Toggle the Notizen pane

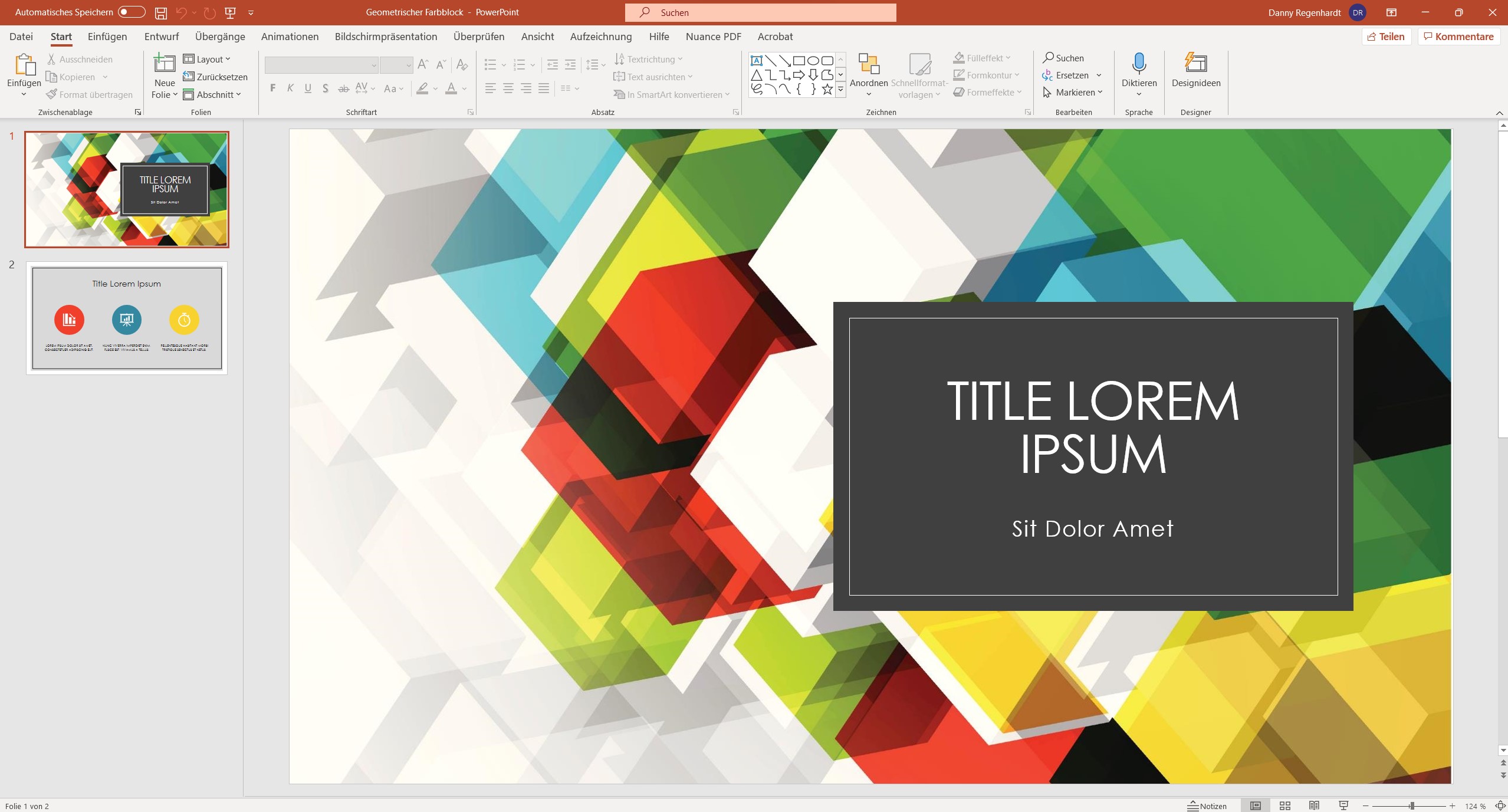(1207, 806)
